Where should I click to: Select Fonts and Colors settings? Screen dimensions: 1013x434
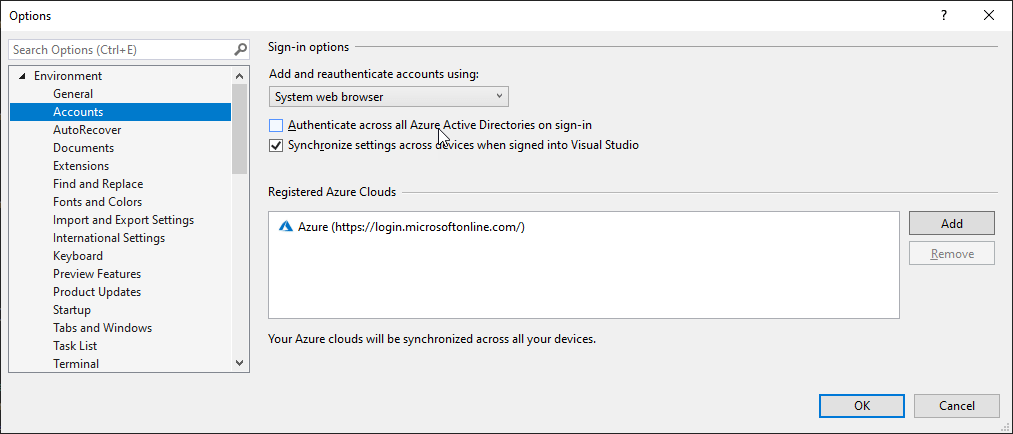[97, 202]
